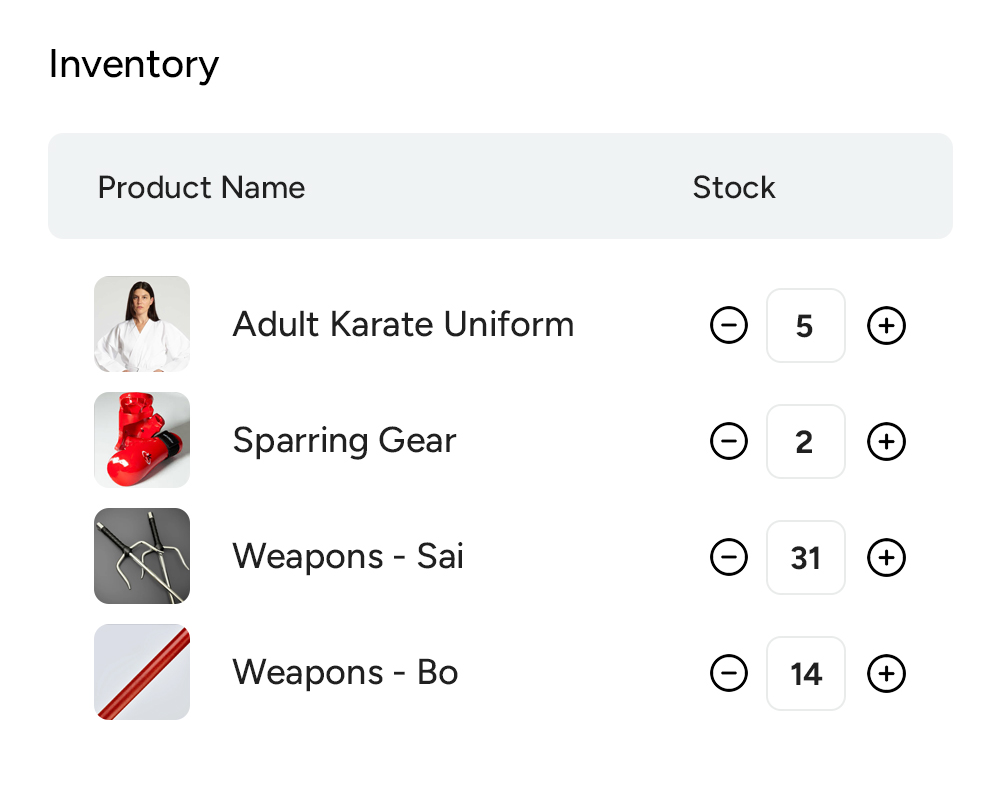Click the red Sparring Gear thumbnail
The height and width of the screenshot is (808, 1000).
(142, 440)
